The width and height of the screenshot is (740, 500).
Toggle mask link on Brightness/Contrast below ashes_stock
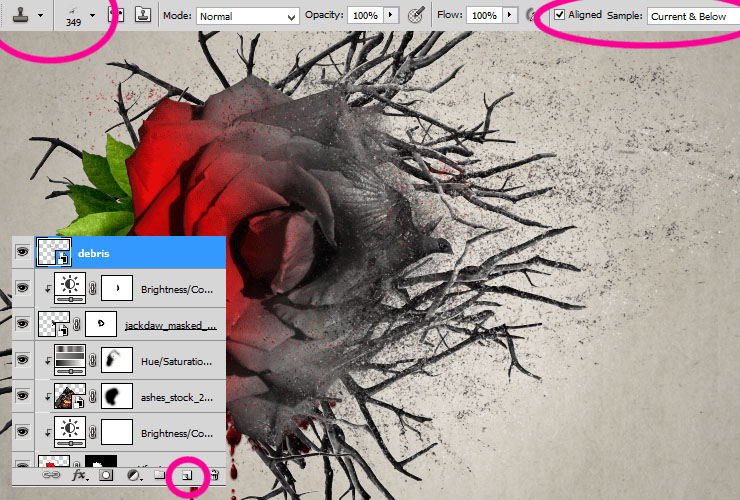[x=93, y=432]
